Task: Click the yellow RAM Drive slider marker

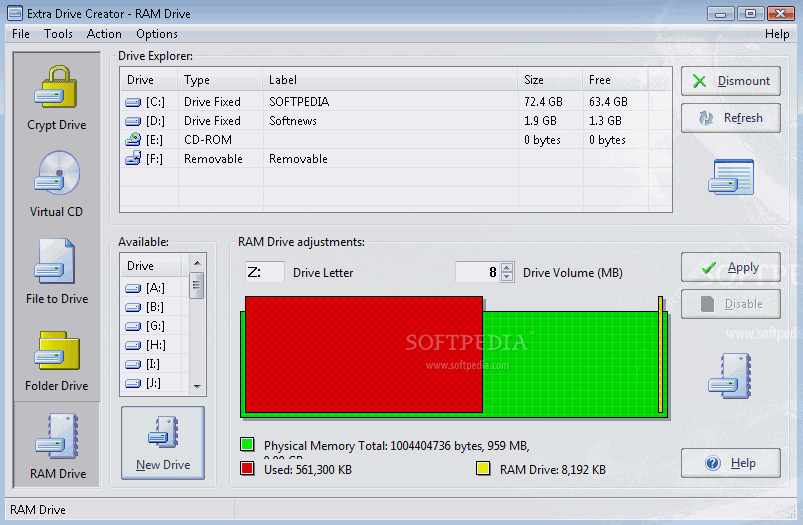Action: coord(661,354)
